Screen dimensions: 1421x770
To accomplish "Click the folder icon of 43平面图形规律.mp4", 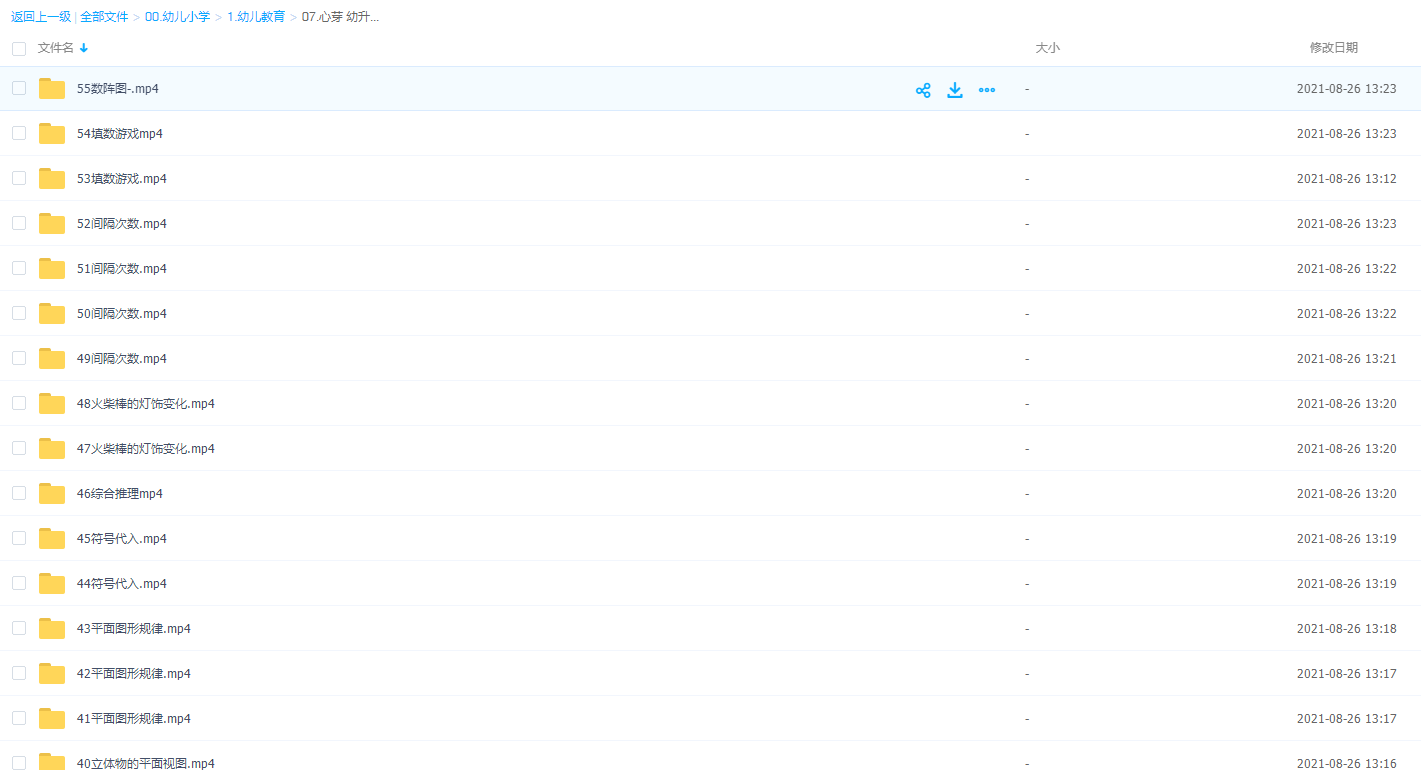I will click(x=52, y=628).
